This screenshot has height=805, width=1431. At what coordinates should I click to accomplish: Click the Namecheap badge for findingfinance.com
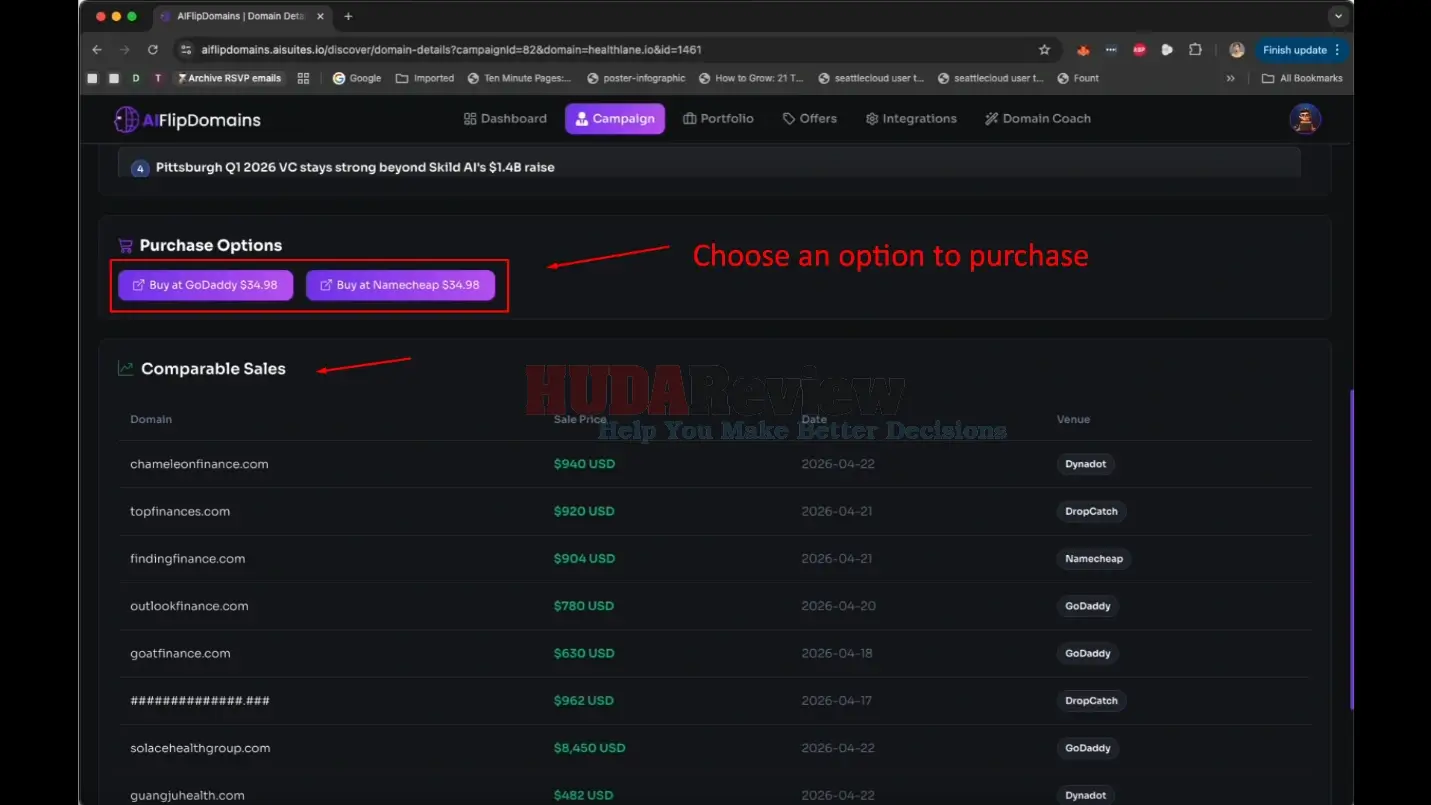pyautogui.click(x=1094, y=559)
